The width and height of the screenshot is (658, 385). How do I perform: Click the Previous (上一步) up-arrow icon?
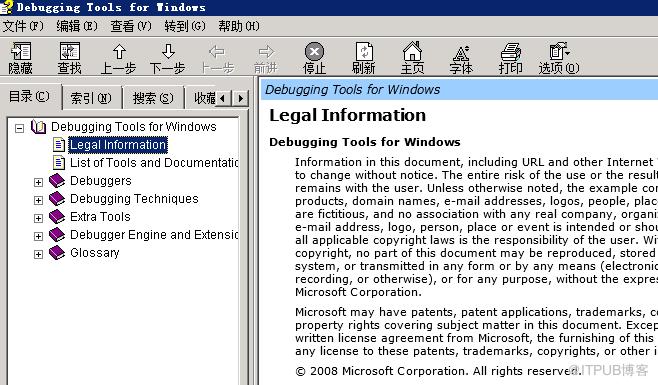click(119, 52)
